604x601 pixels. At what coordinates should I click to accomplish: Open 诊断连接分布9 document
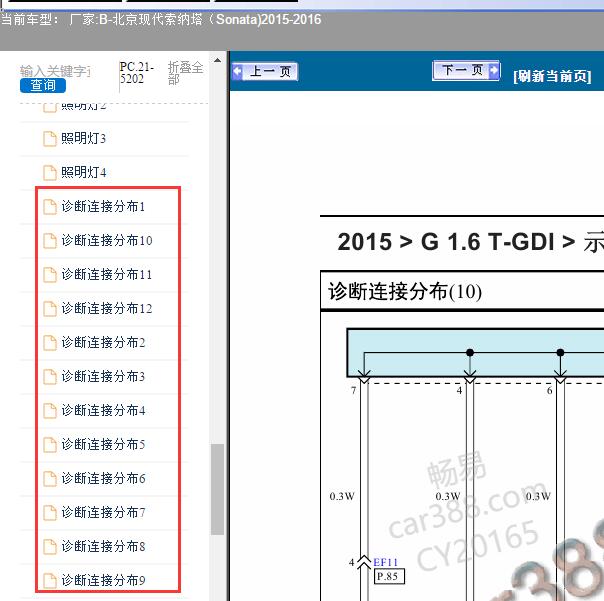[103, 580]
